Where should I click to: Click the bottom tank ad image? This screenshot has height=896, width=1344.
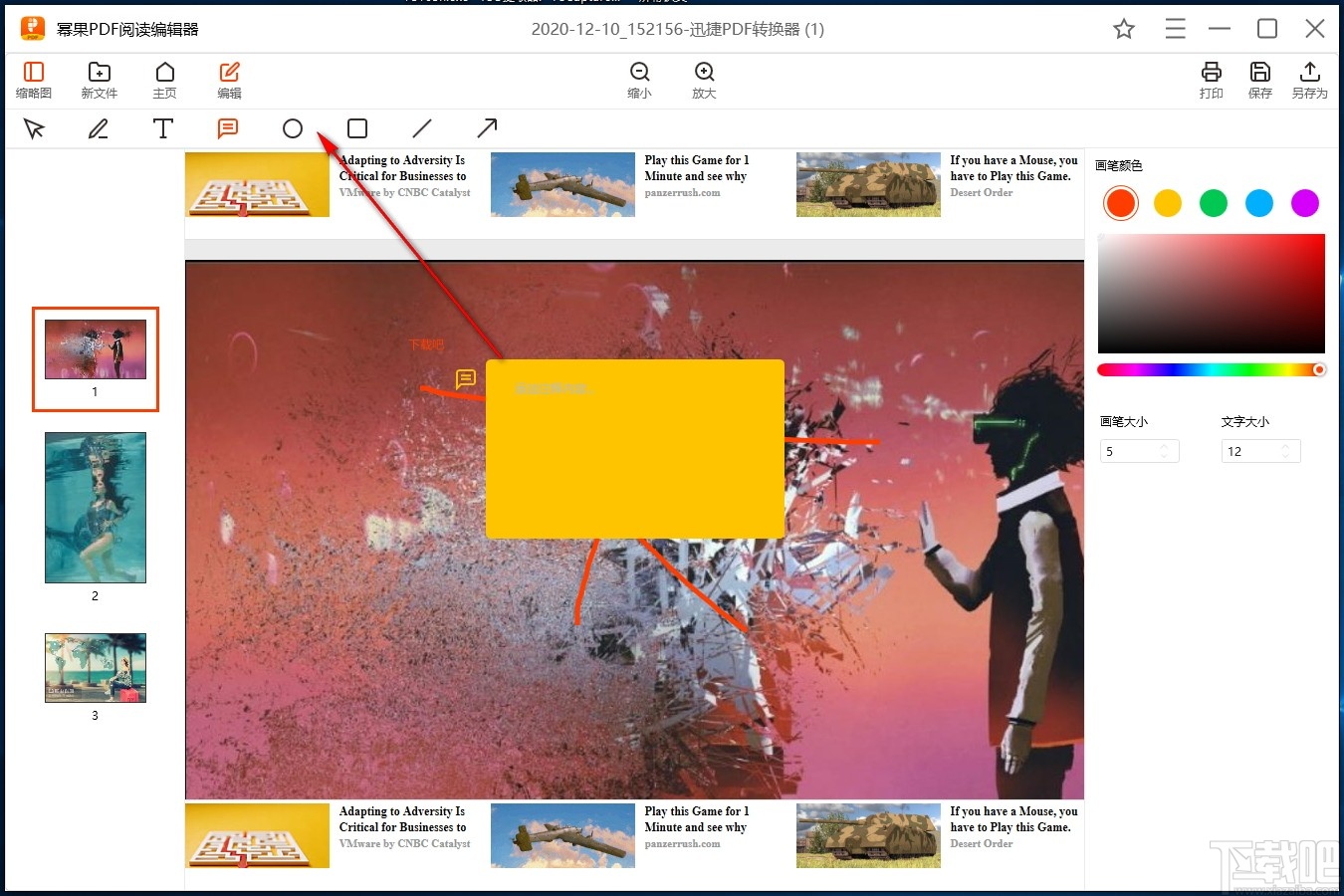(x=868, y=835)
